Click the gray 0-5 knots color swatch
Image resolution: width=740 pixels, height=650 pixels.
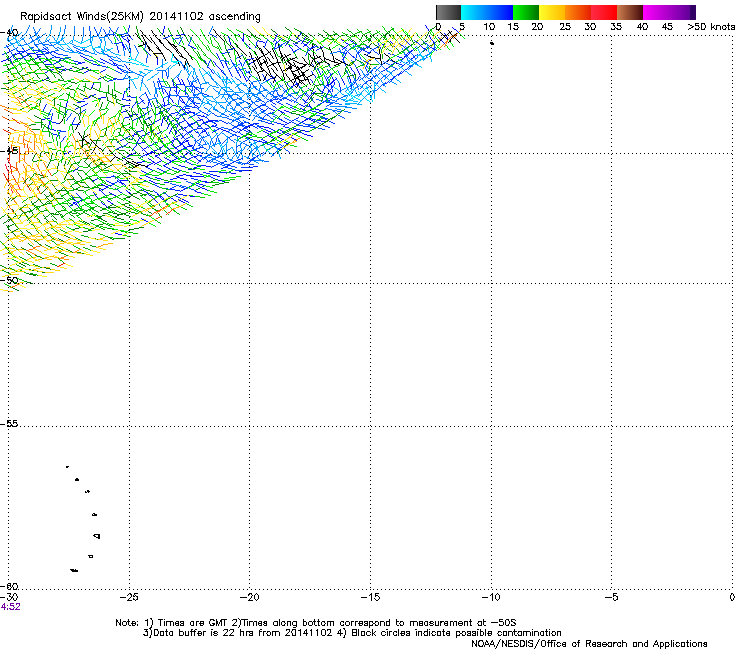click(x=448, y=12)
